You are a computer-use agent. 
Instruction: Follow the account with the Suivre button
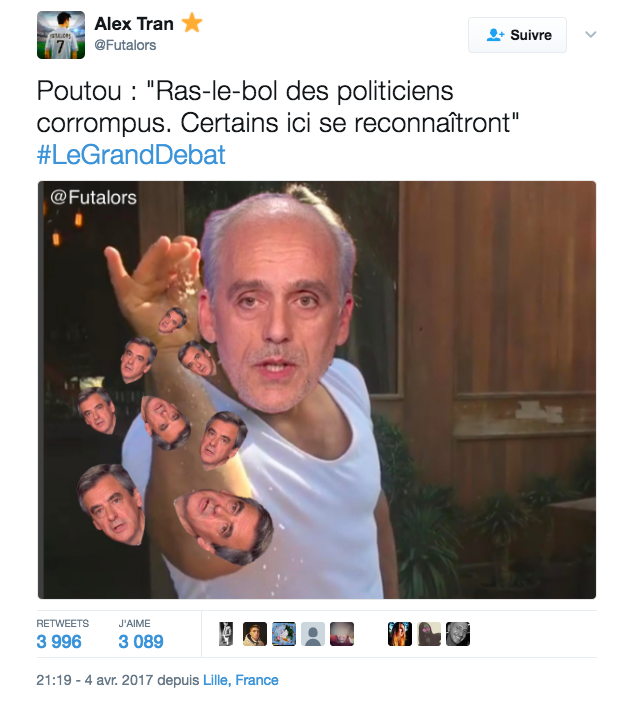517,35
